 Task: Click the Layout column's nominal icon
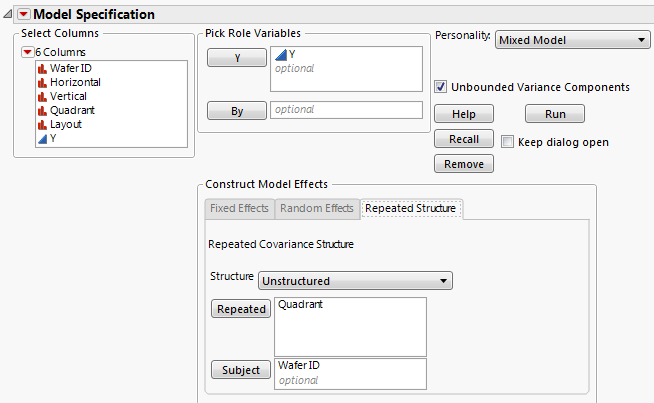click(42, 124)
